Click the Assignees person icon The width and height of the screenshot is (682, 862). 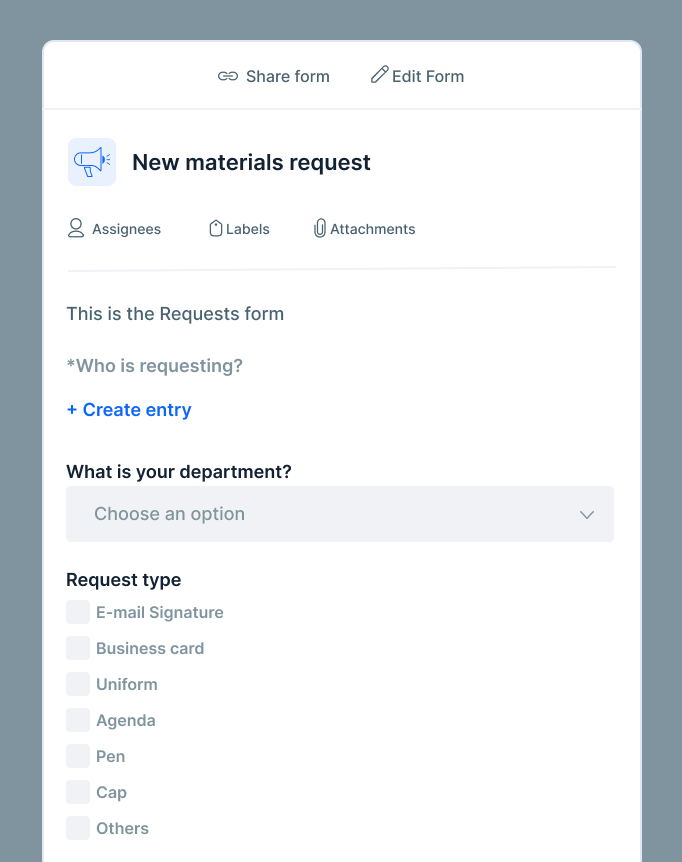[x=76, y=228]
